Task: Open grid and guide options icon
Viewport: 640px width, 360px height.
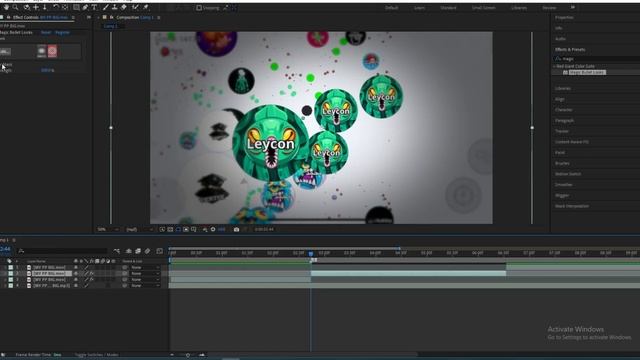Action: 193,229
